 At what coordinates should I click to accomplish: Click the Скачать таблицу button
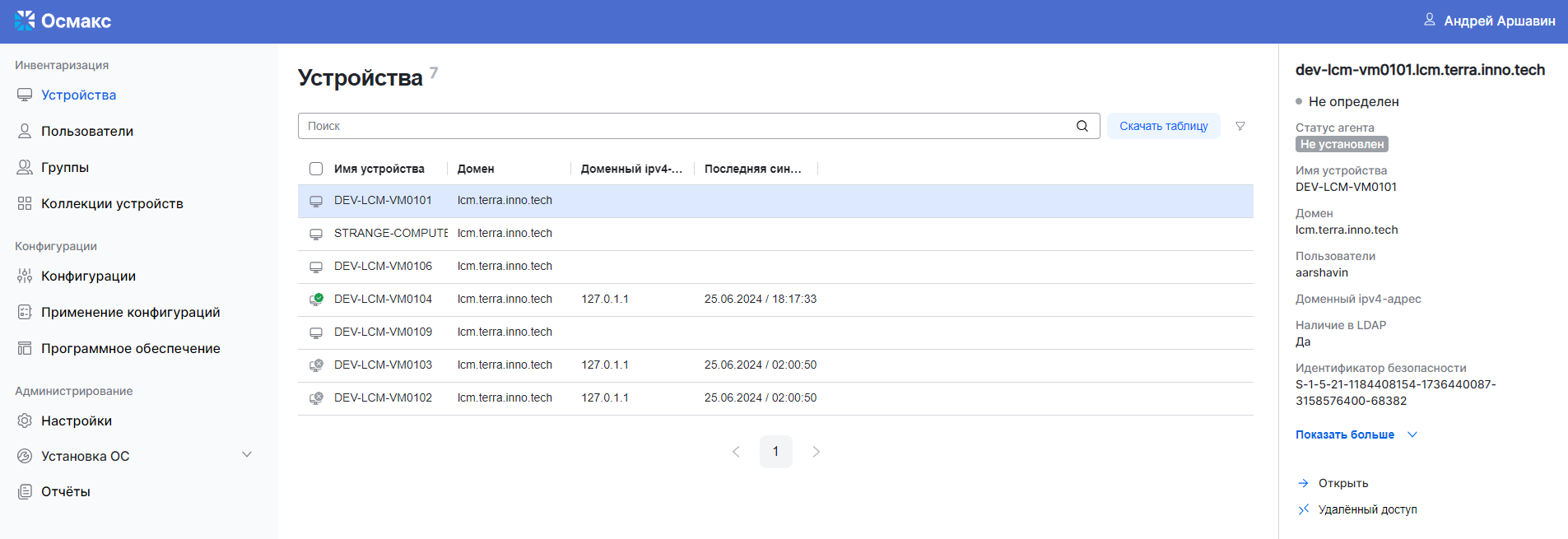point(1163,126)
